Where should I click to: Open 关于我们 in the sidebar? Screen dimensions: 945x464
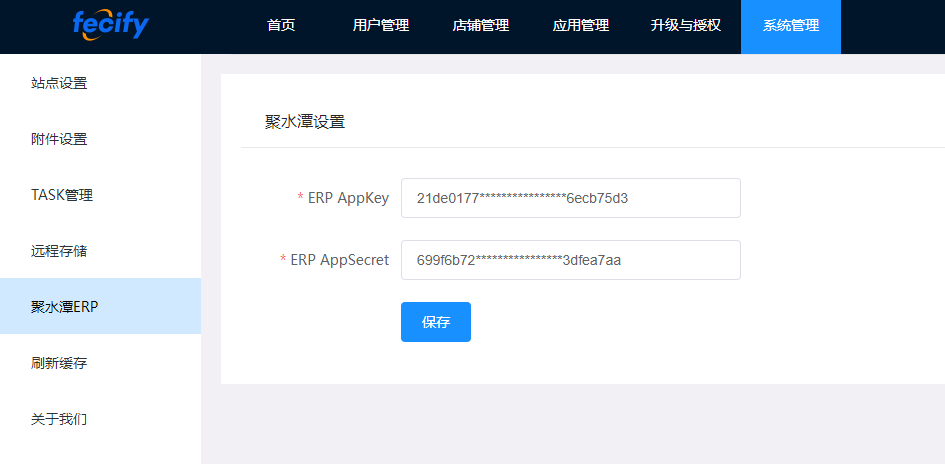point(100,419)
